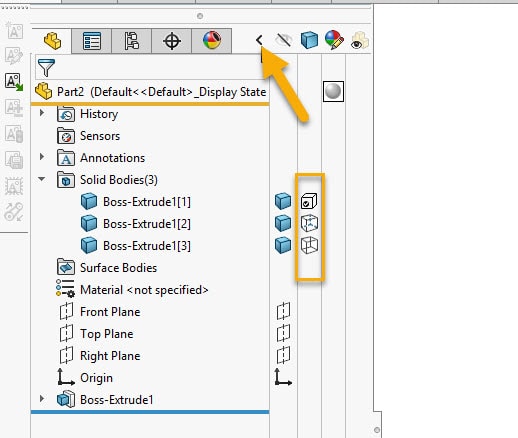Collapse the Solid Bodies(3) folder
Viewport: 518px width, 438px height.
[42, 179]
